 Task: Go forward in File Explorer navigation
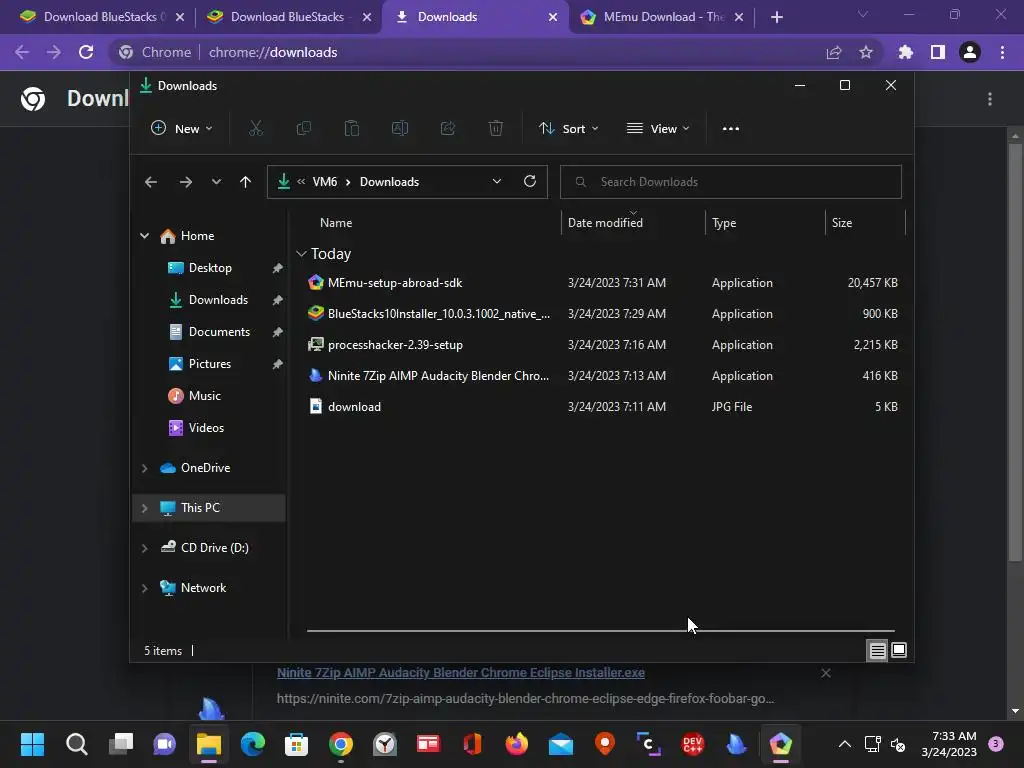(185, 182)
